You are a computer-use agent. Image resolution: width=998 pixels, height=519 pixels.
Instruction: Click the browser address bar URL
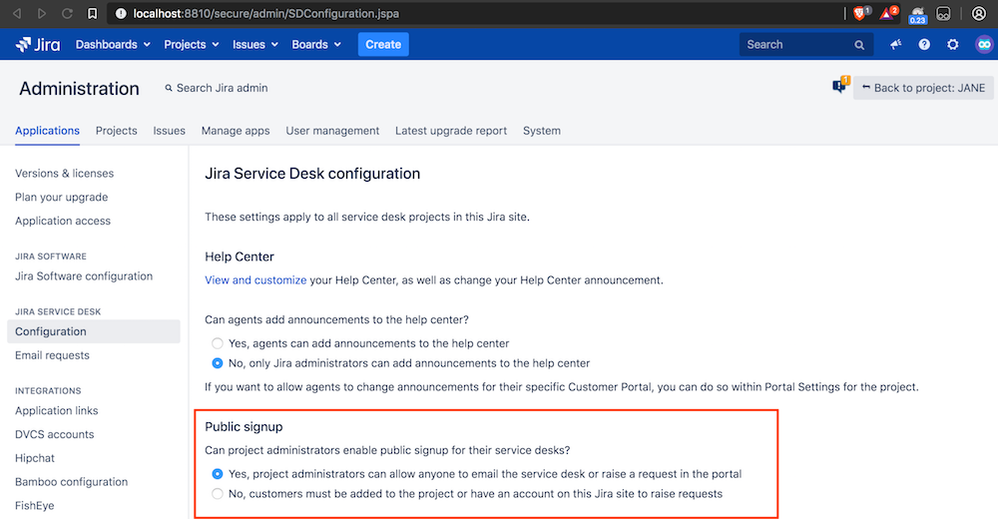pos(266,13)
